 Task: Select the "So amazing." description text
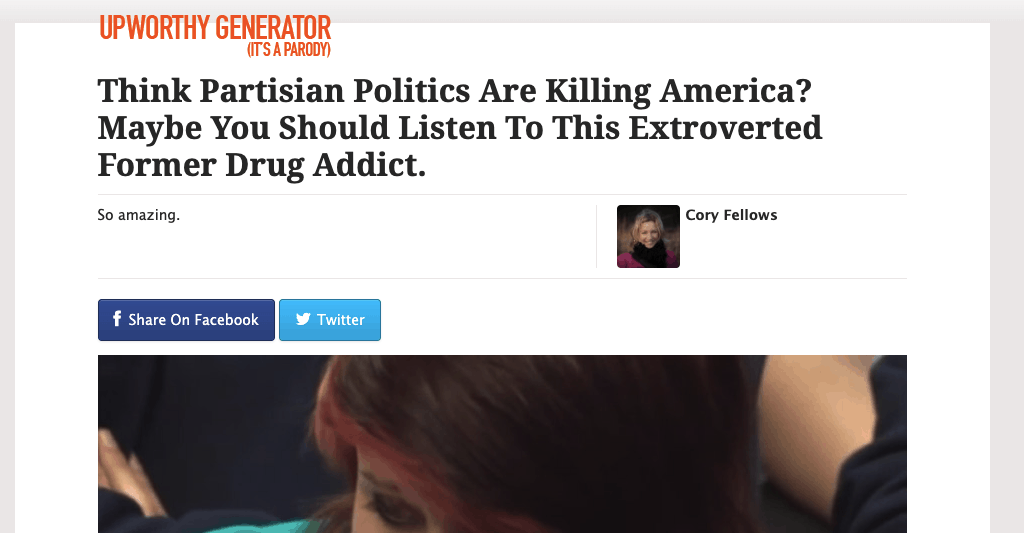(138, 215)
